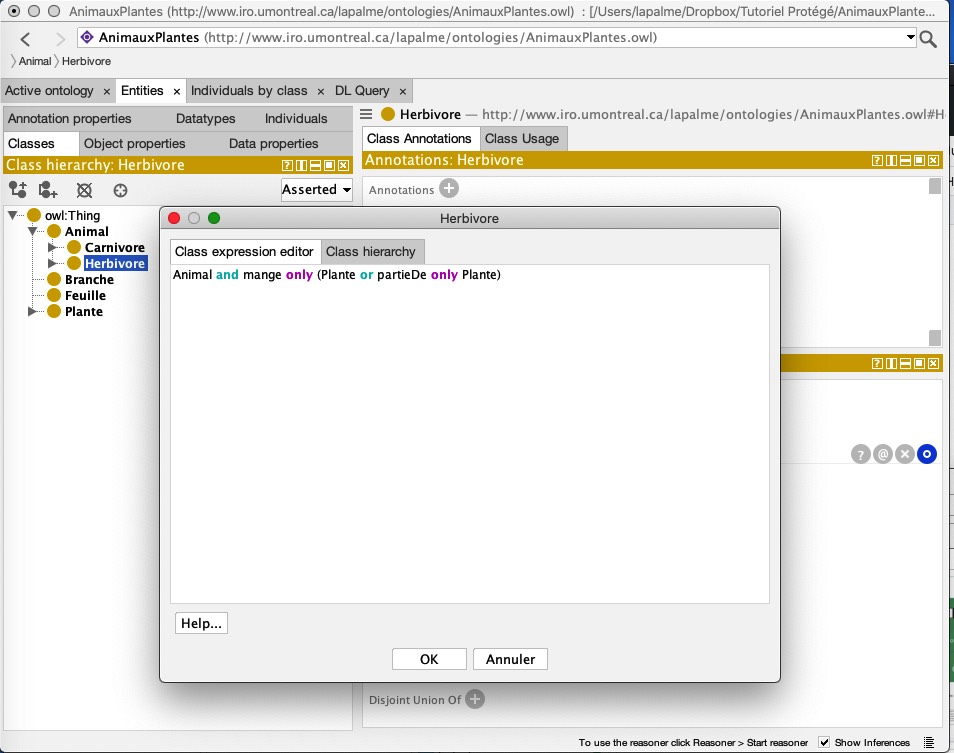Open the Asserted hierarchy dropdown
Viewport: 954px width, 753px height.
click(316, 189)
